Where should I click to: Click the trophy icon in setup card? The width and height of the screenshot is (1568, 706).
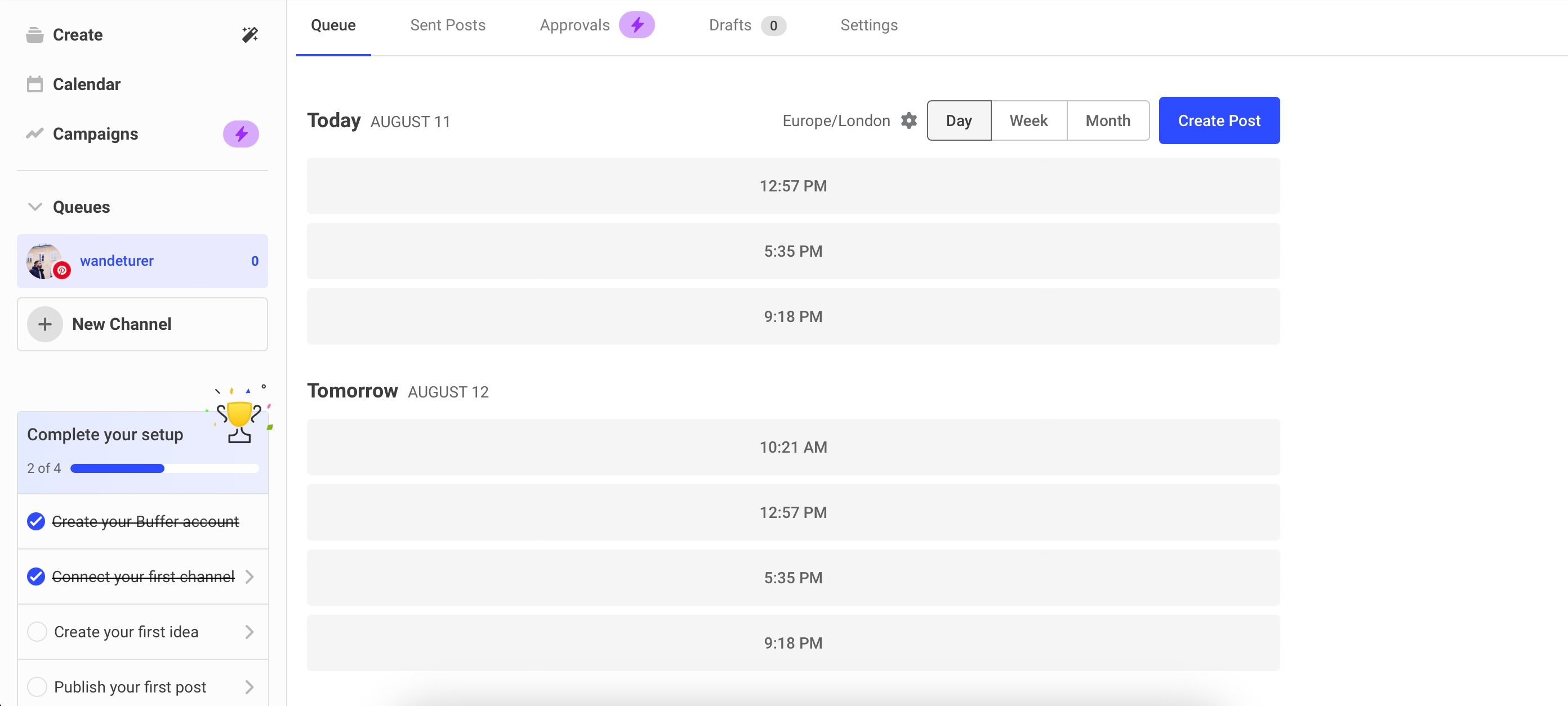click(x=239, y=420)
